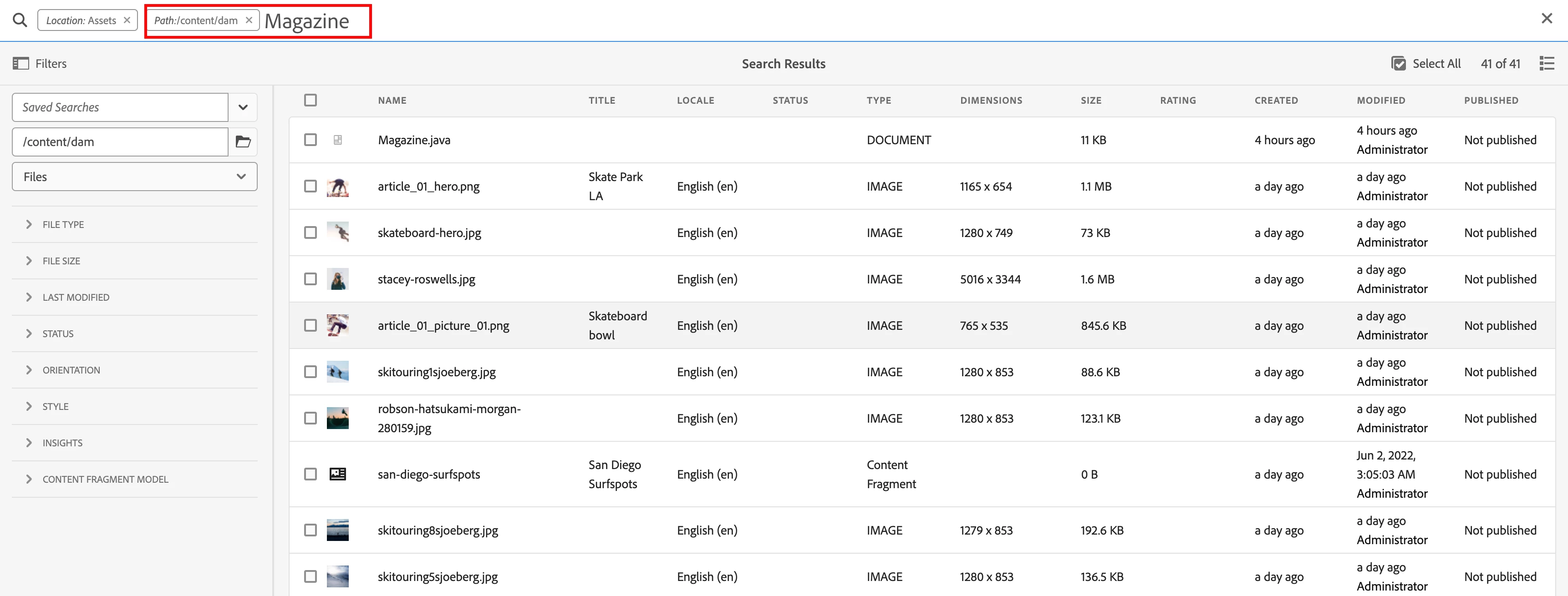Viewport: 1568px width, 596px height.
Task: Remove the Location: Assets filter tag
Action: 127,20
